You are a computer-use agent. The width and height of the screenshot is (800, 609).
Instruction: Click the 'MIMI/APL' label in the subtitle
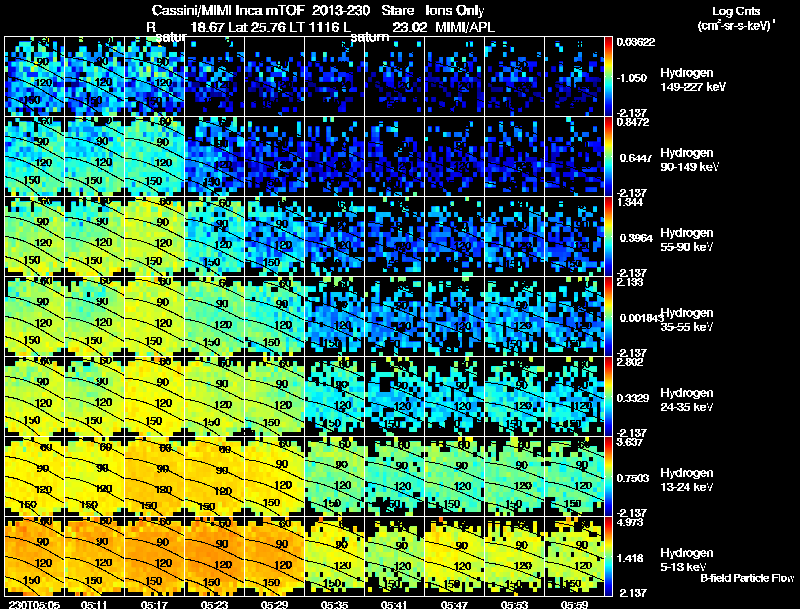click(465, 28)
